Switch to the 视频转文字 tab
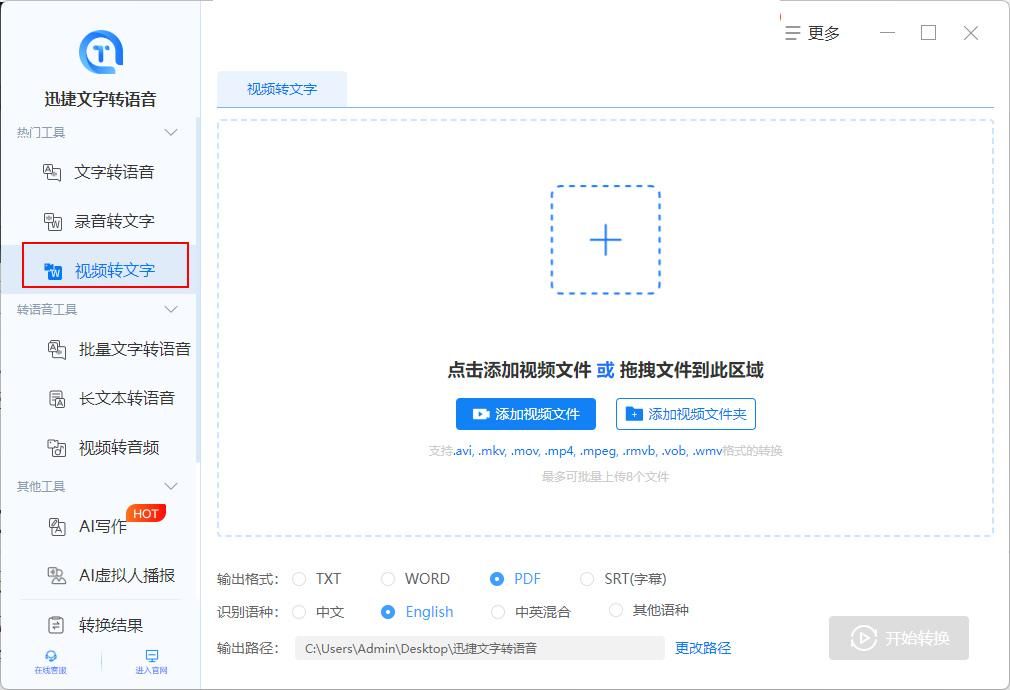 point(282,89)
